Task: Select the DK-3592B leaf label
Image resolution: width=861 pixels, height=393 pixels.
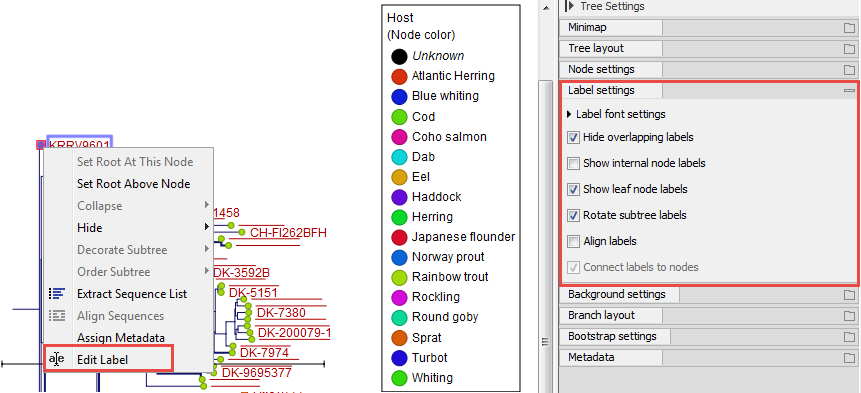Action: [241, 273]
